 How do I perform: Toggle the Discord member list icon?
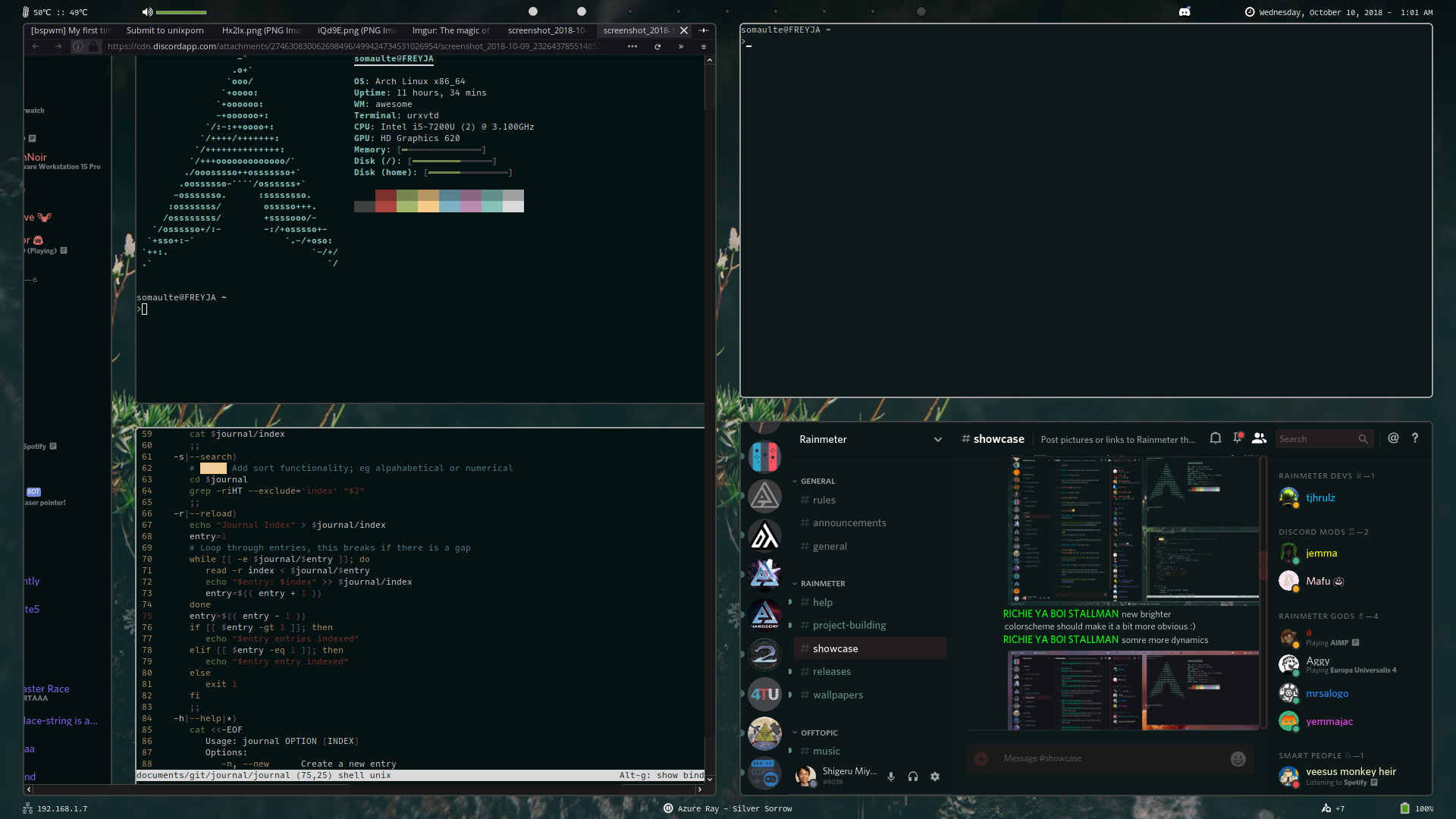[1260, 438]
